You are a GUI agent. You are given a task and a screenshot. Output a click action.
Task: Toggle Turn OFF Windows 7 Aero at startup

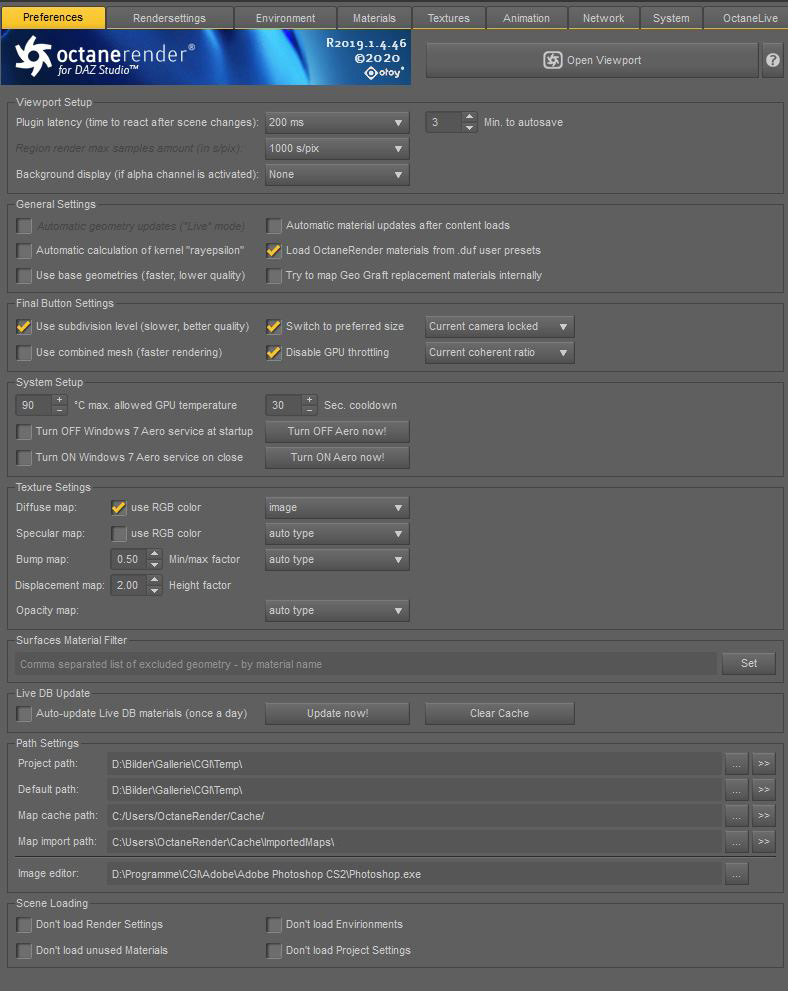coord(24,432)
